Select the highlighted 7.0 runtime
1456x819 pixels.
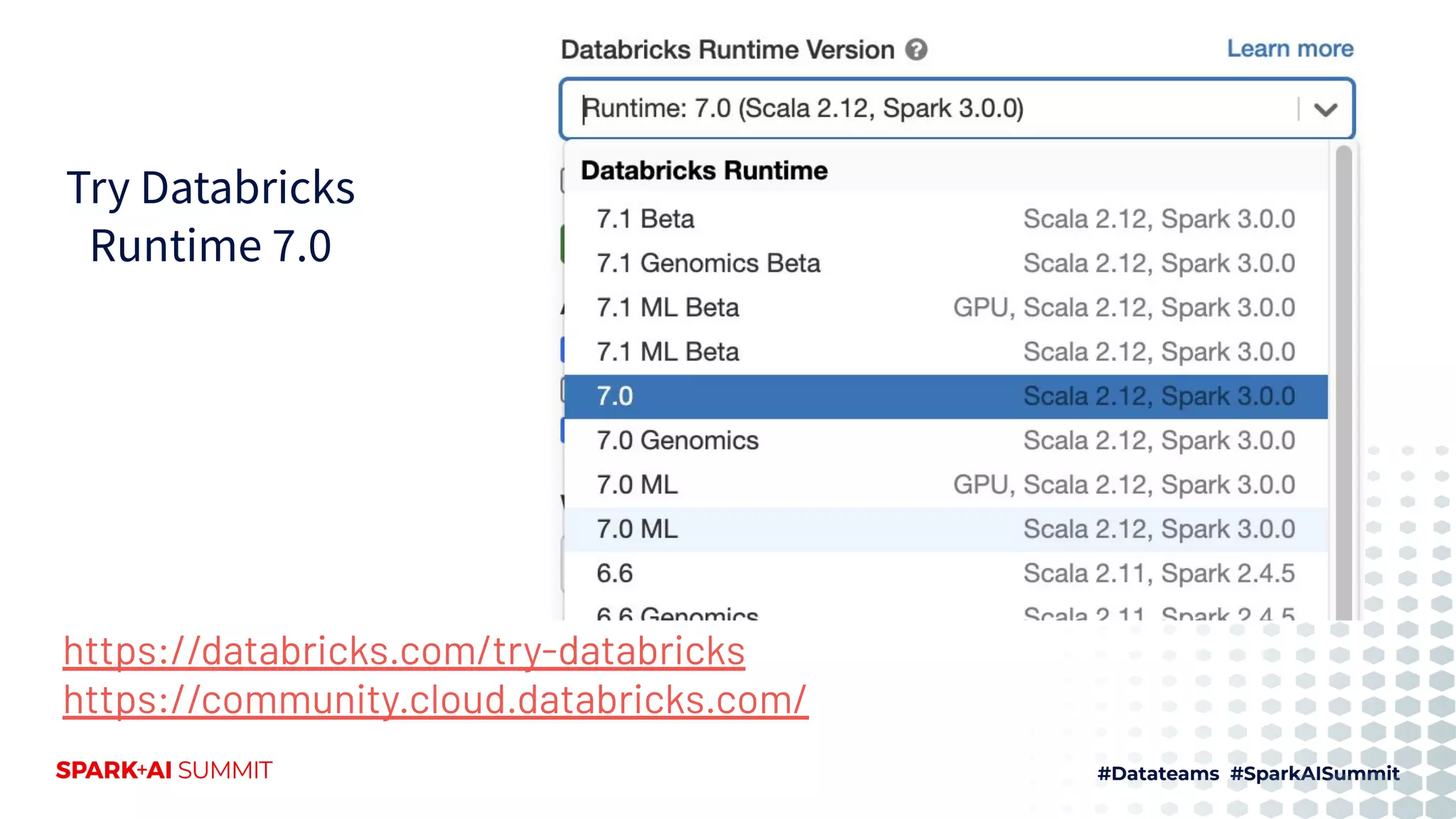pyautogui.click(x=946, y=396)
